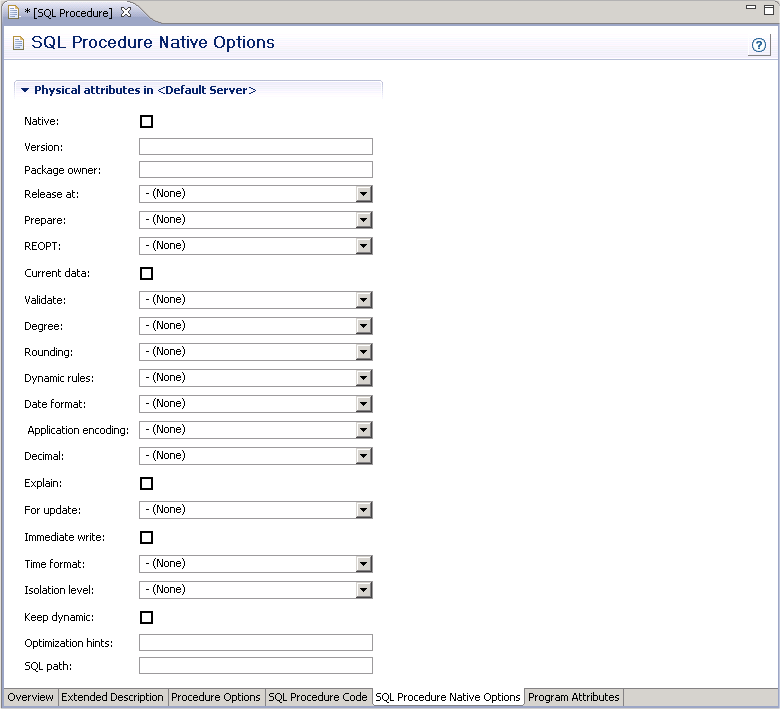This screenshot has width=780, height=709.
Task: Enable Immediate write checkbox
Action: [x=147, y=537]
